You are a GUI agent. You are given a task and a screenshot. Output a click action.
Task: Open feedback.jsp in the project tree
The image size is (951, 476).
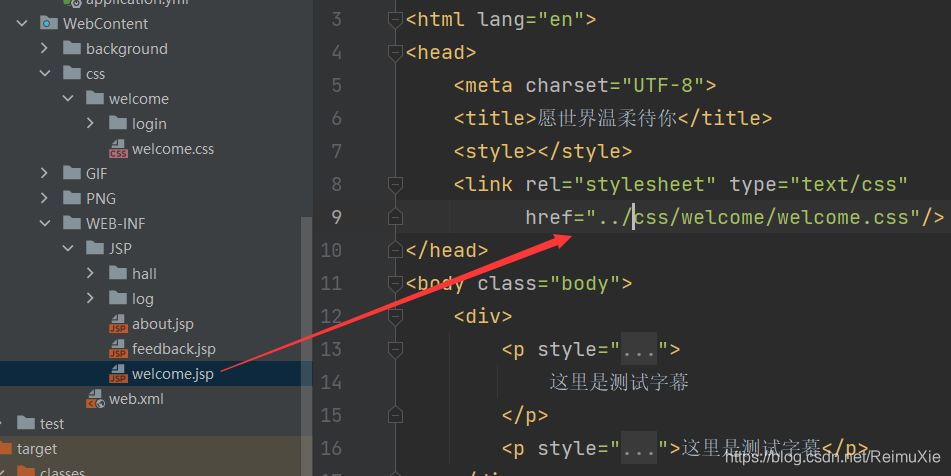173,349
